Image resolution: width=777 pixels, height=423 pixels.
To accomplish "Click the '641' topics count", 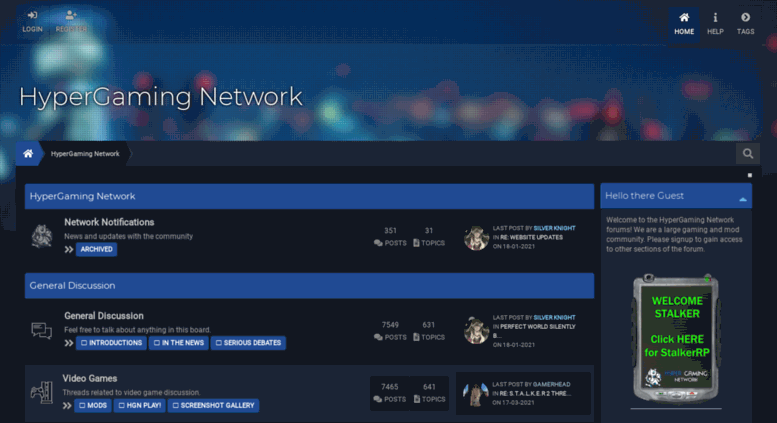I will tap(429, 387).
